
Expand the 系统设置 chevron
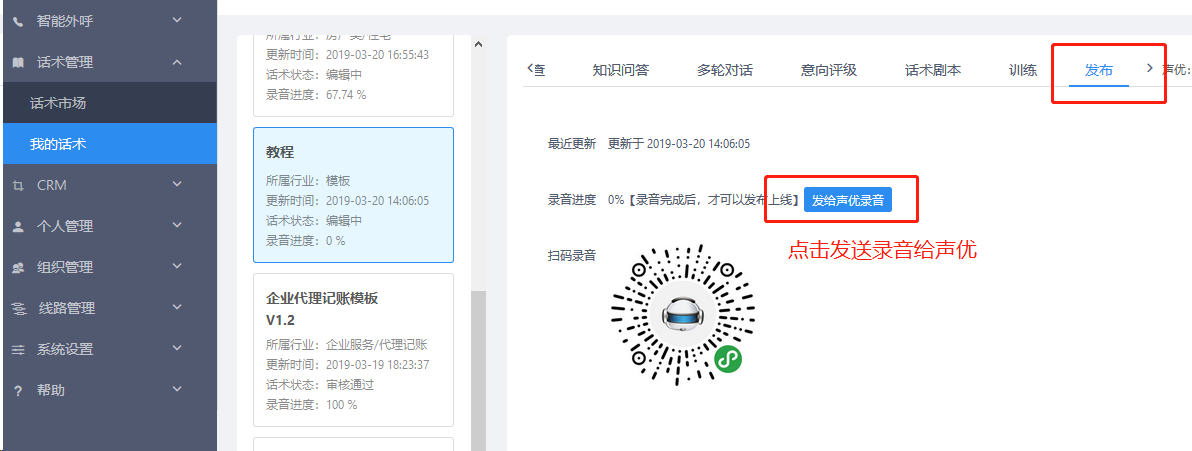(177, 349)
